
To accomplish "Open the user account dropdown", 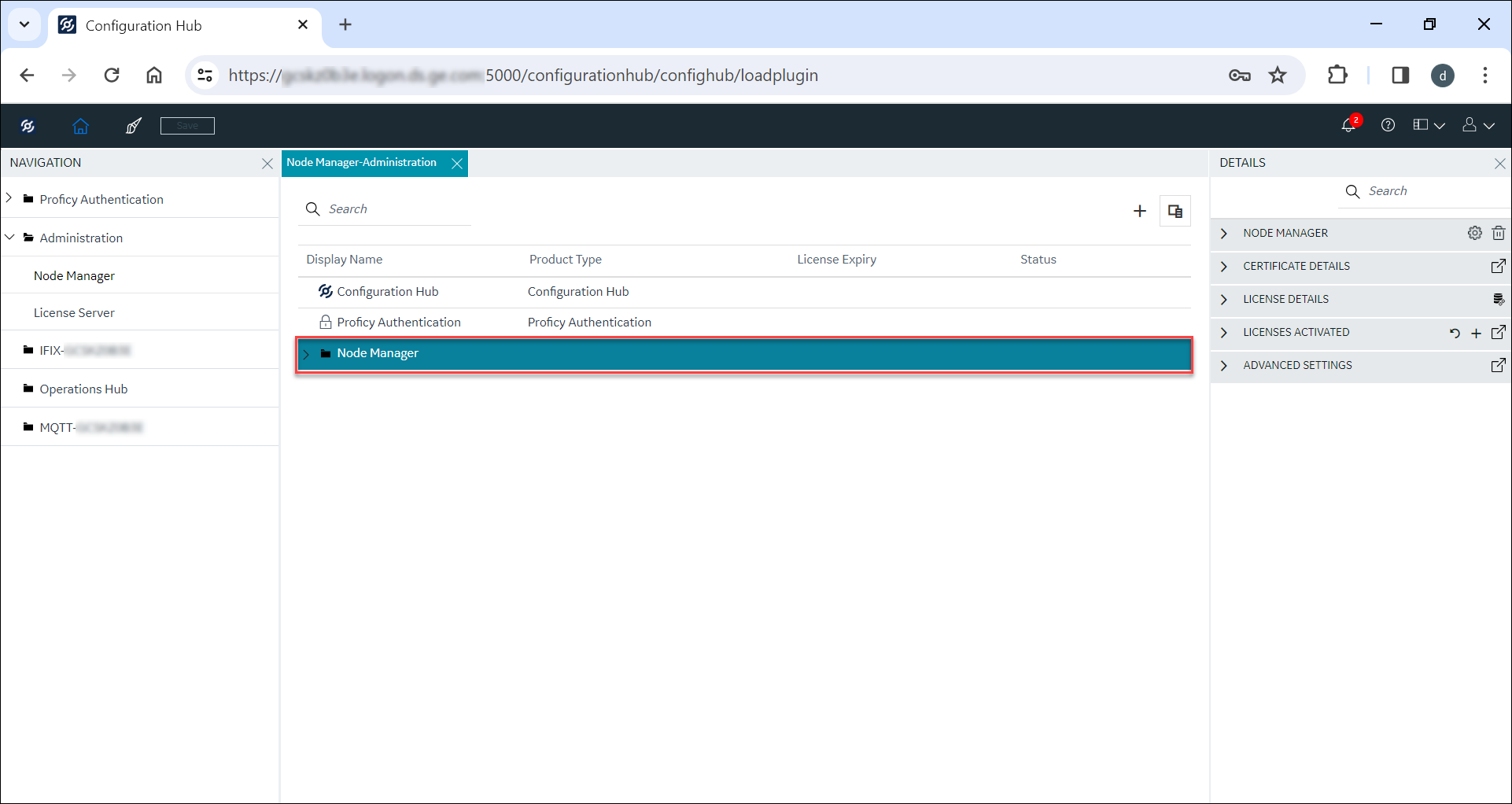I will [x=1478, y=125].
